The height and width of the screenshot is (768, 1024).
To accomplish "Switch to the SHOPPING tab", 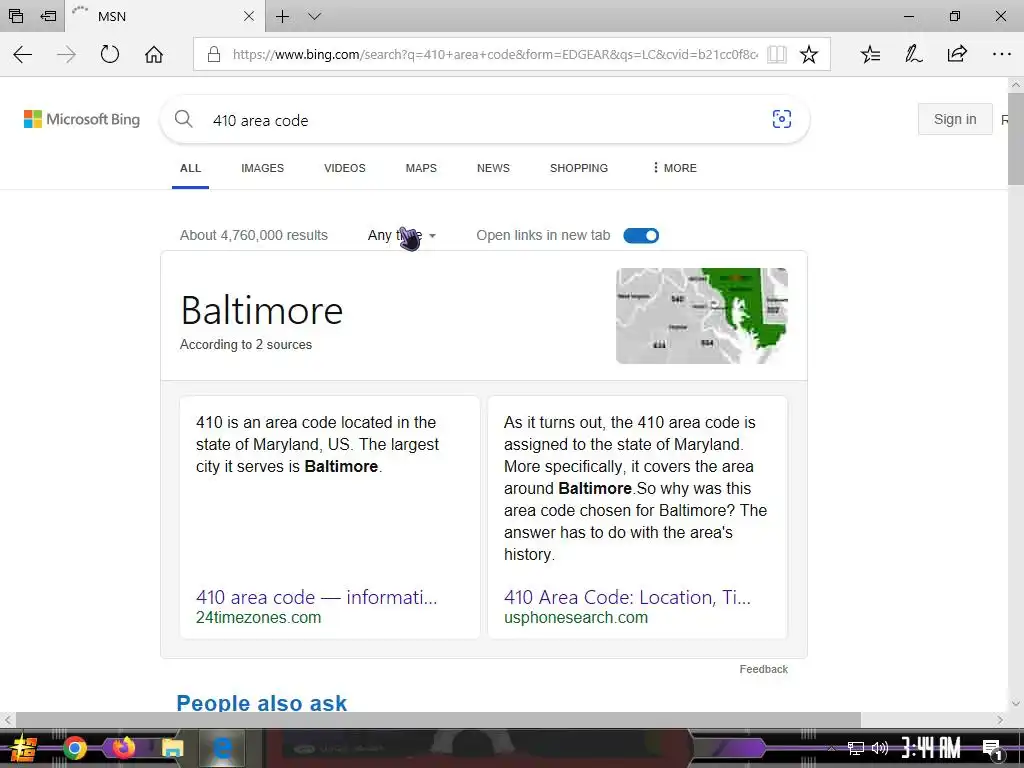I will [x=579, y=168].
